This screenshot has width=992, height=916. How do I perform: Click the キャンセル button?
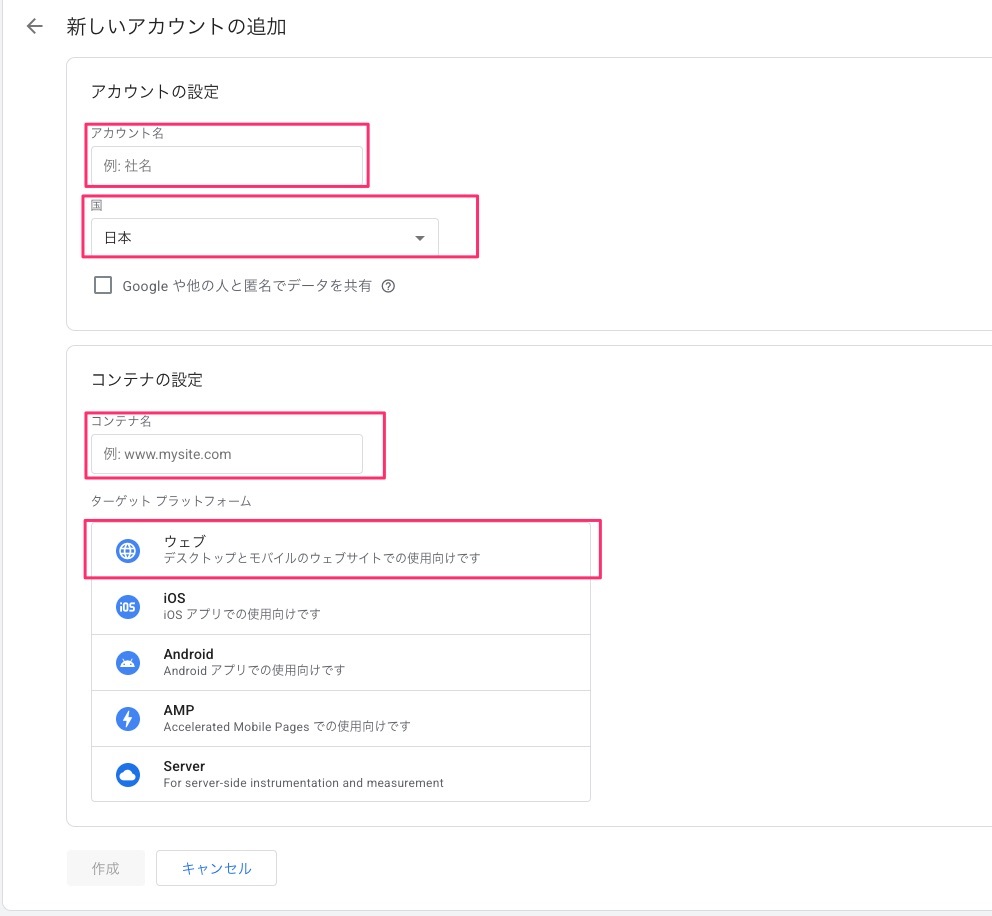[216, 868]
